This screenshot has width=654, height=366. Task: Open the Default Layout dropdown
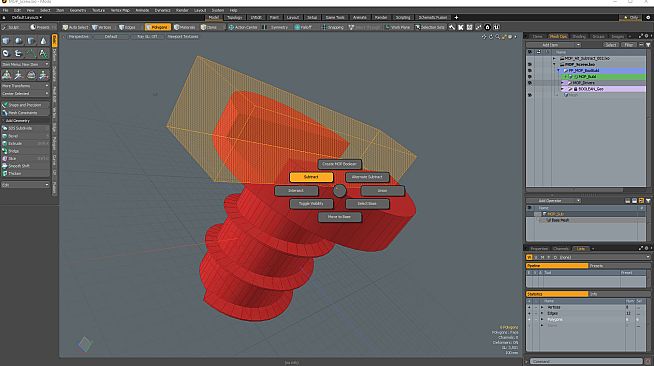tap(27, 18)
